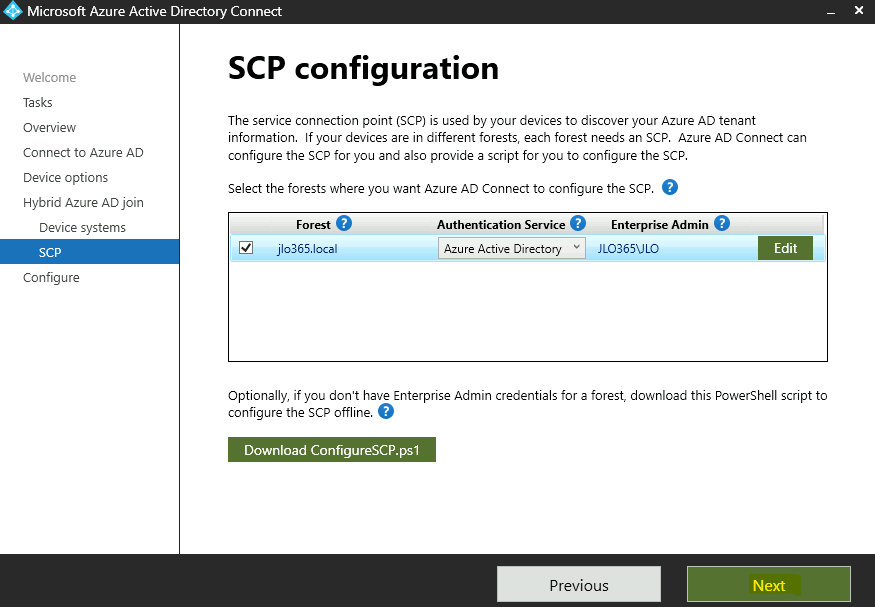Select the jlo365.local forest name
The height and width of the screenshot is (607, 875).
point(307,249)
